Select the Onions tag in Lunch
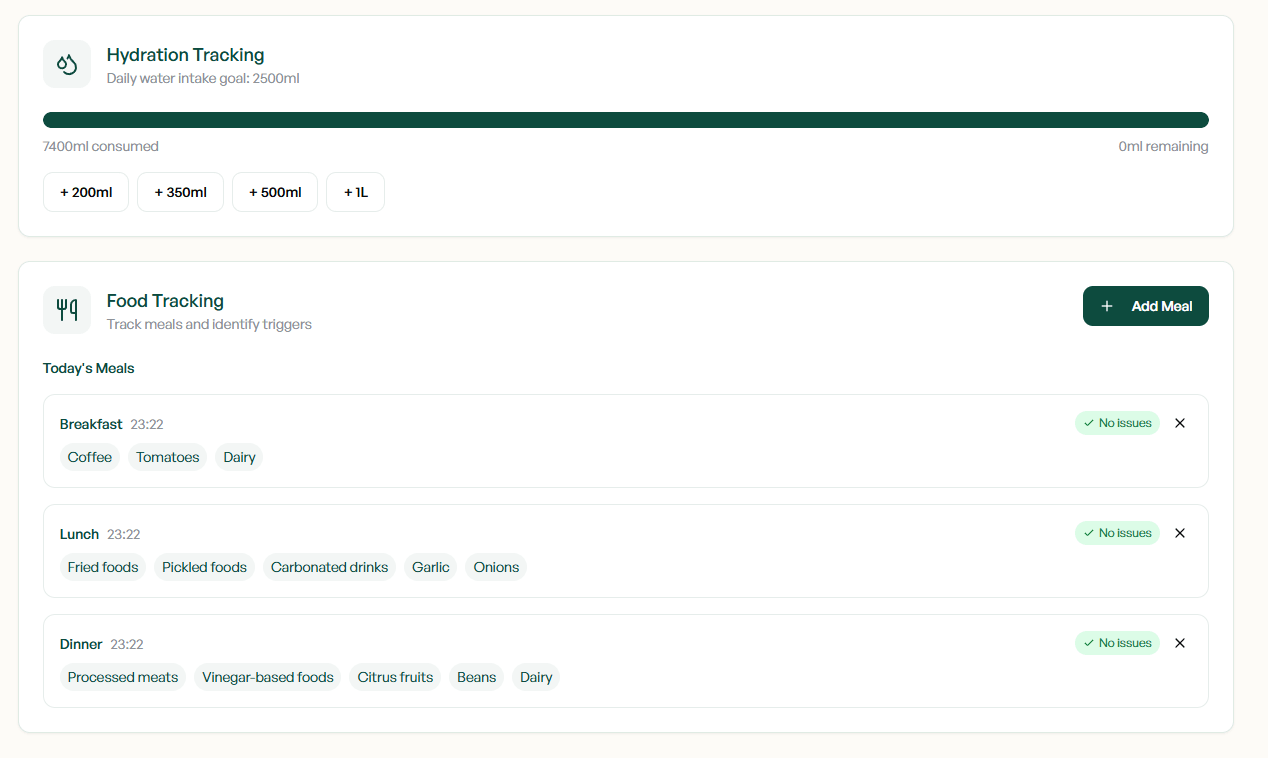This screenshot has width=1268, height=758. (496, 567)
